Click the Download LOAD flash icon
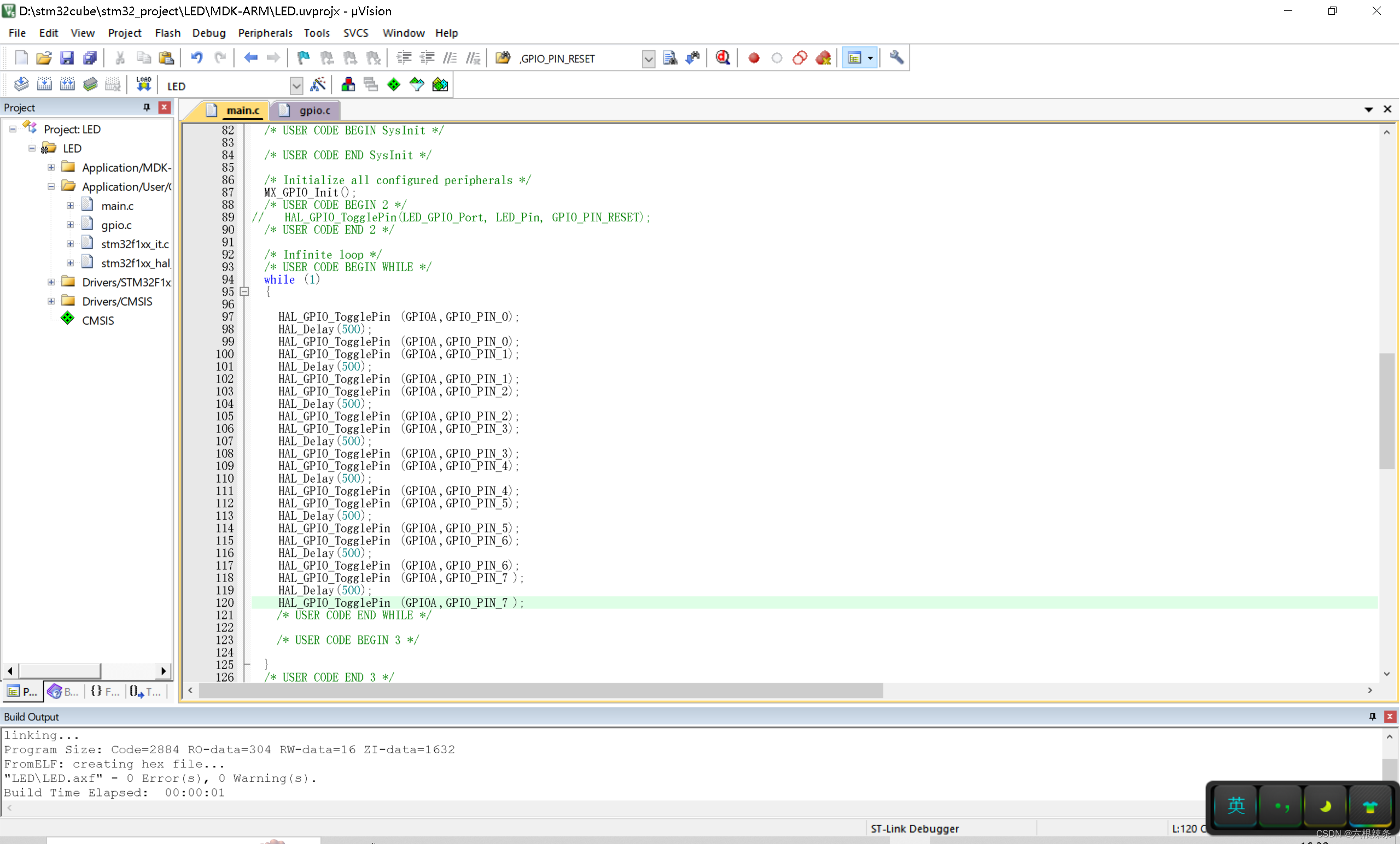This screenshot has width=1400, height=844. (143, 85)
